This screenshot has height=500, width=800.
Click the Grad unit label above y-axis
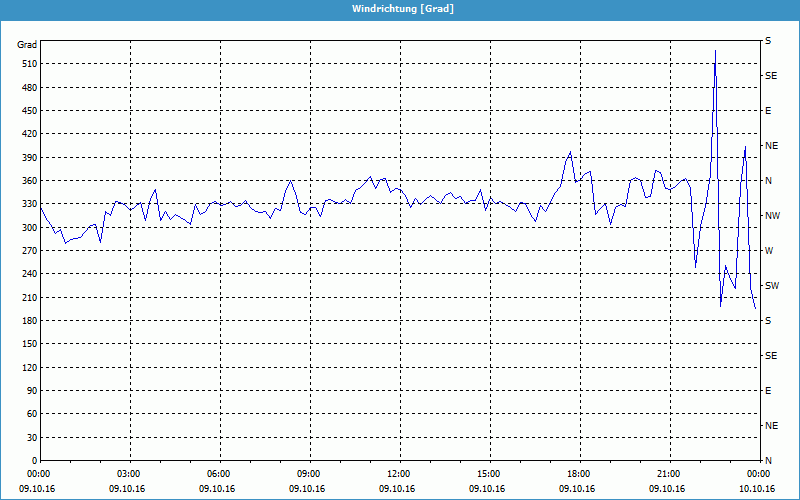27,45
